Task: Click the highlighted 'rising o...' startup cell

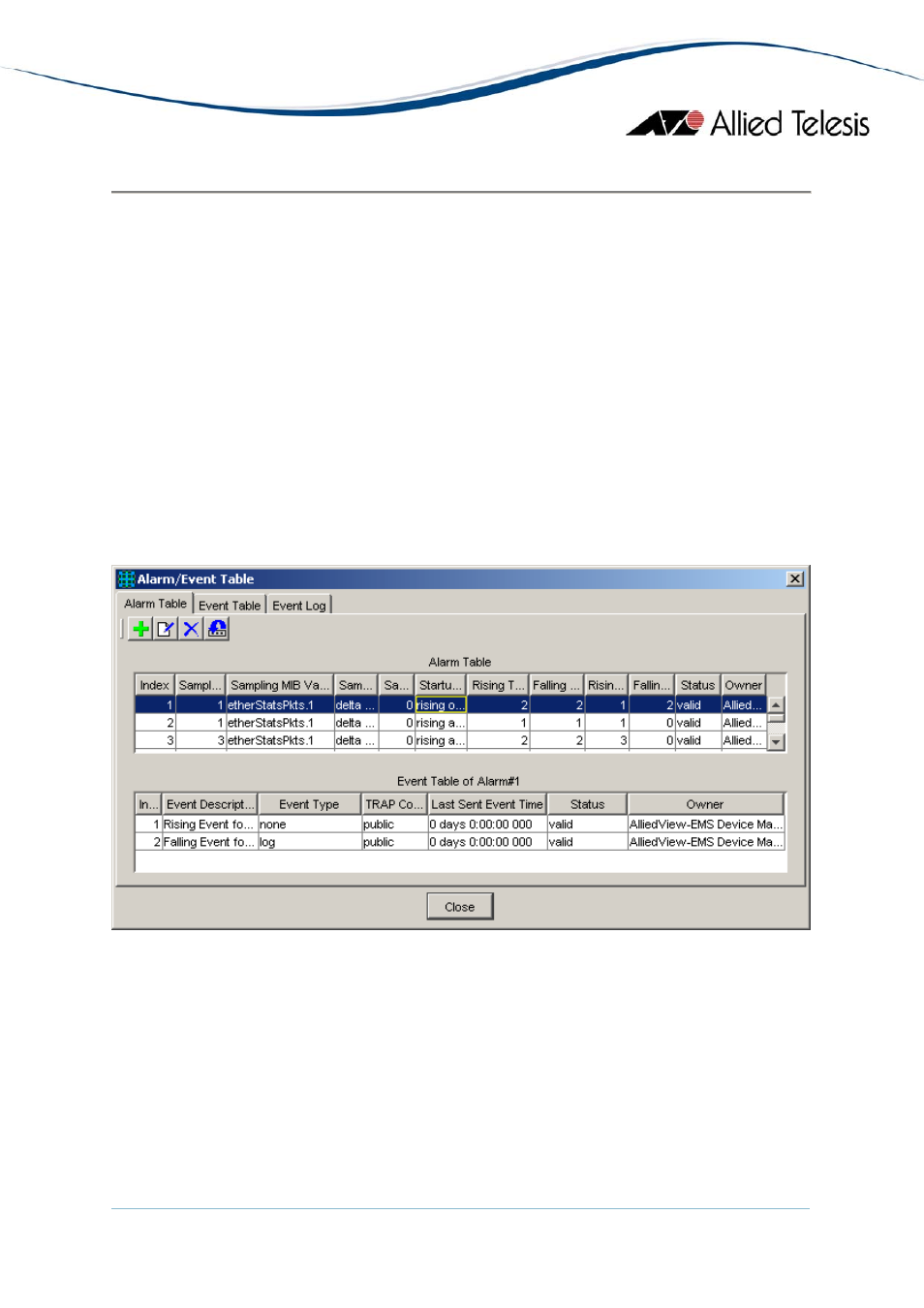Action: (441, 705)
